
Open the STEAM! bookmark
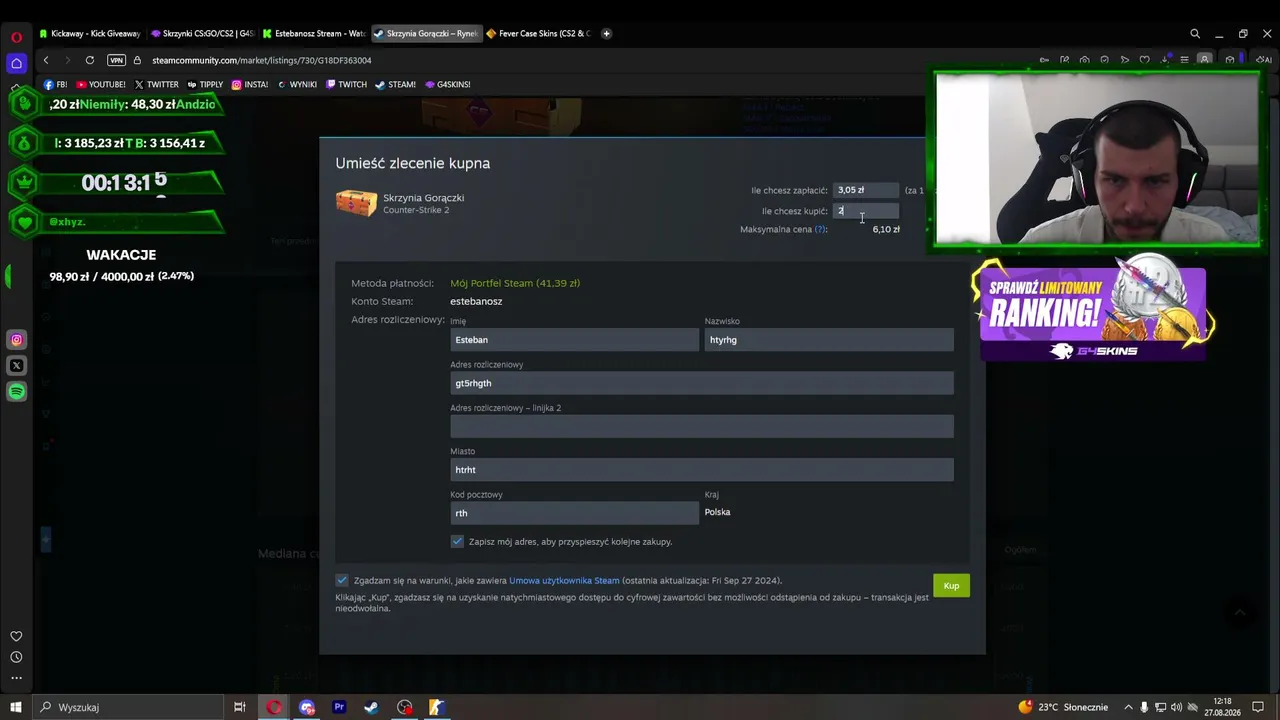(x=395, y=85)
